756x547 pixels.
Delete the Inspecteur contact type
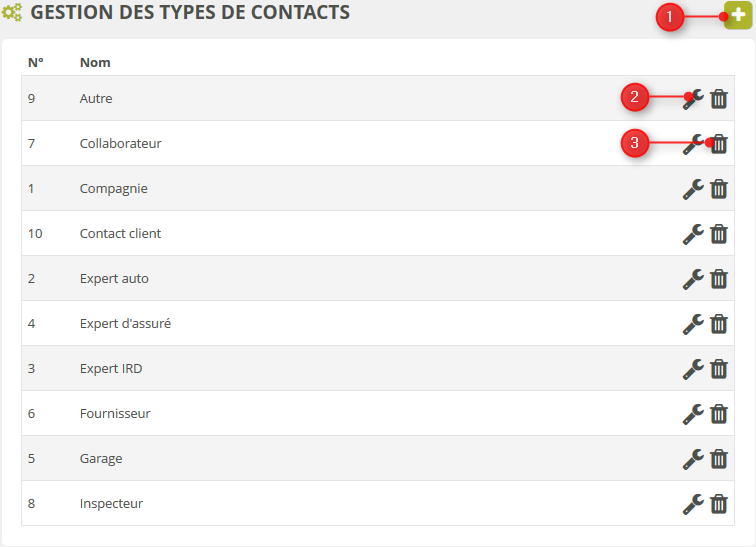719,504
